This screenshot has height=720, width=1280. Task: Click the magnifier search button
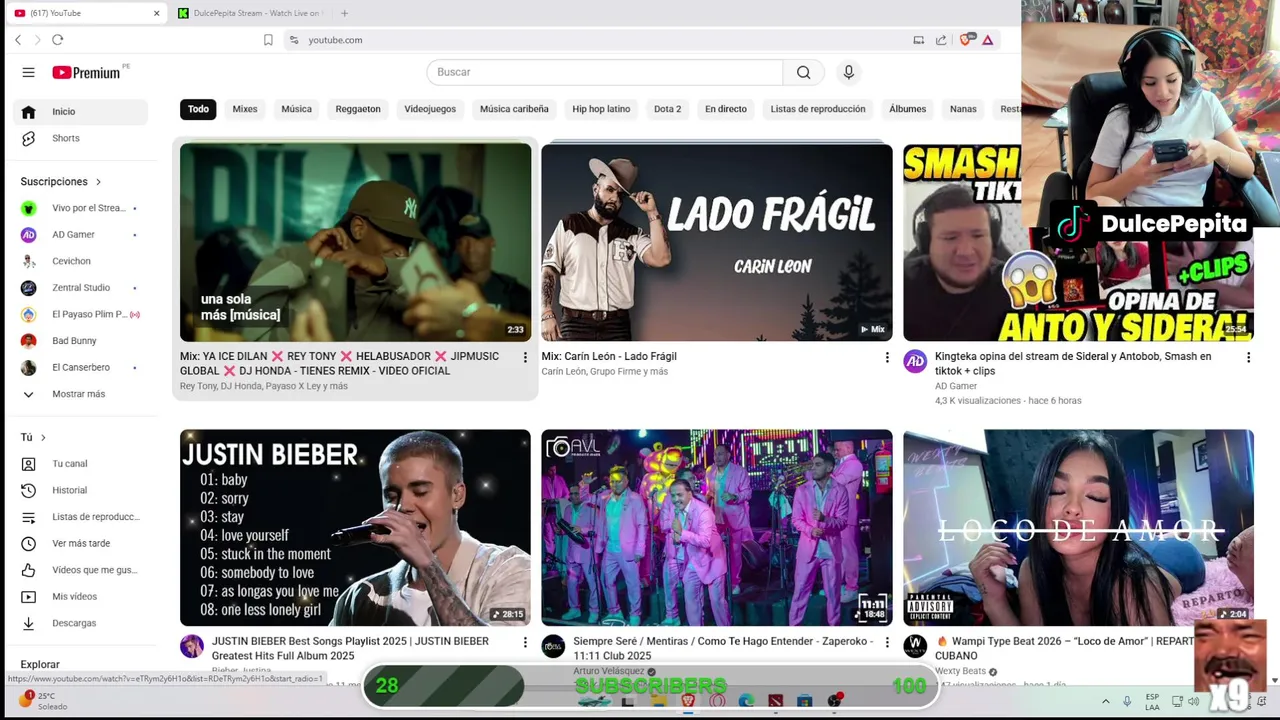tap(803, 72)
